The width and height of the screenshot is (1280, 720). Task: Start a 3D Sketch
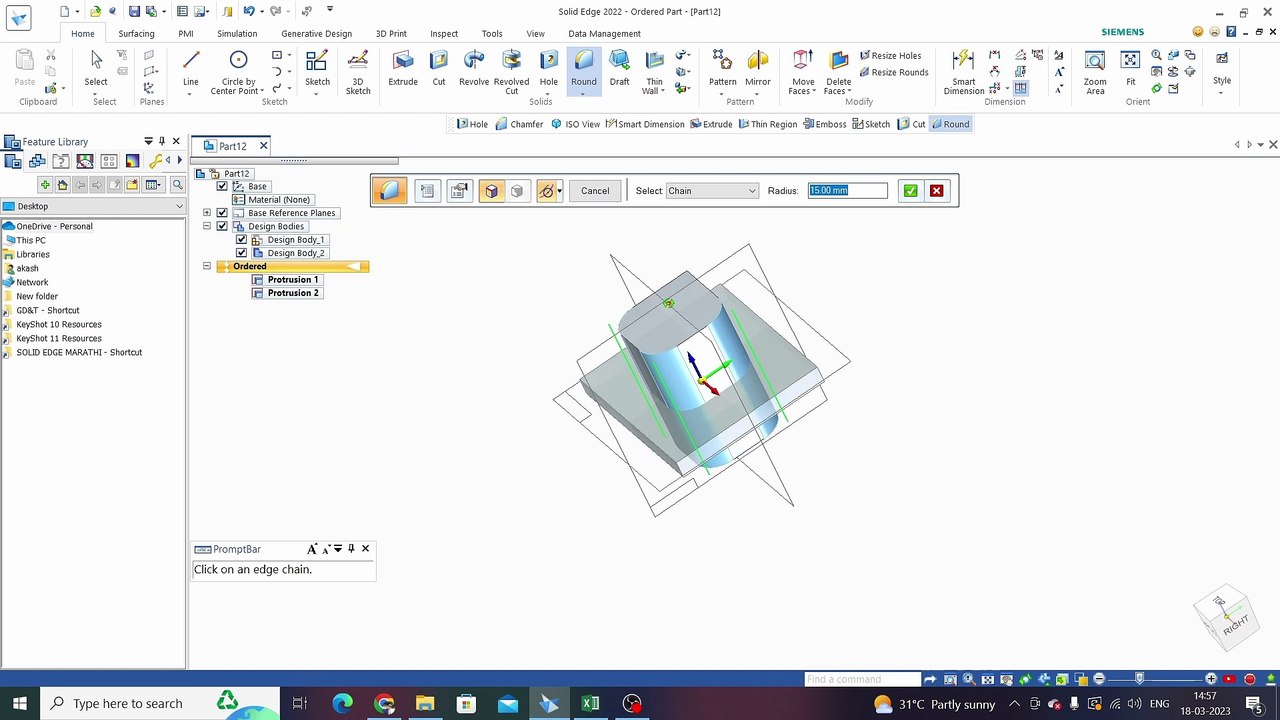(358, 72)
